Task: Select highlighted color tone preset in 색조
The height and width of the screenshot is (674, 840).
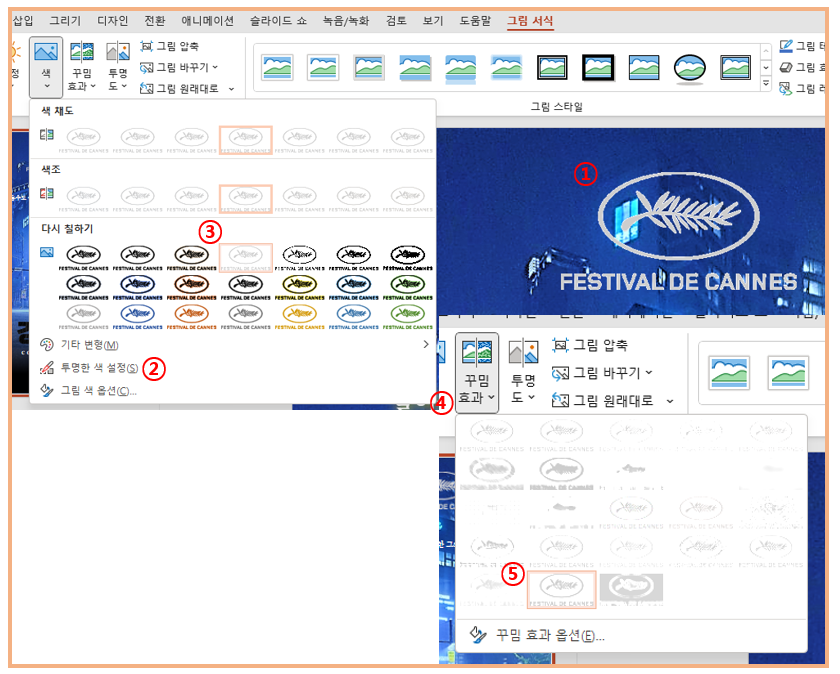Action: tap(246, 199)
